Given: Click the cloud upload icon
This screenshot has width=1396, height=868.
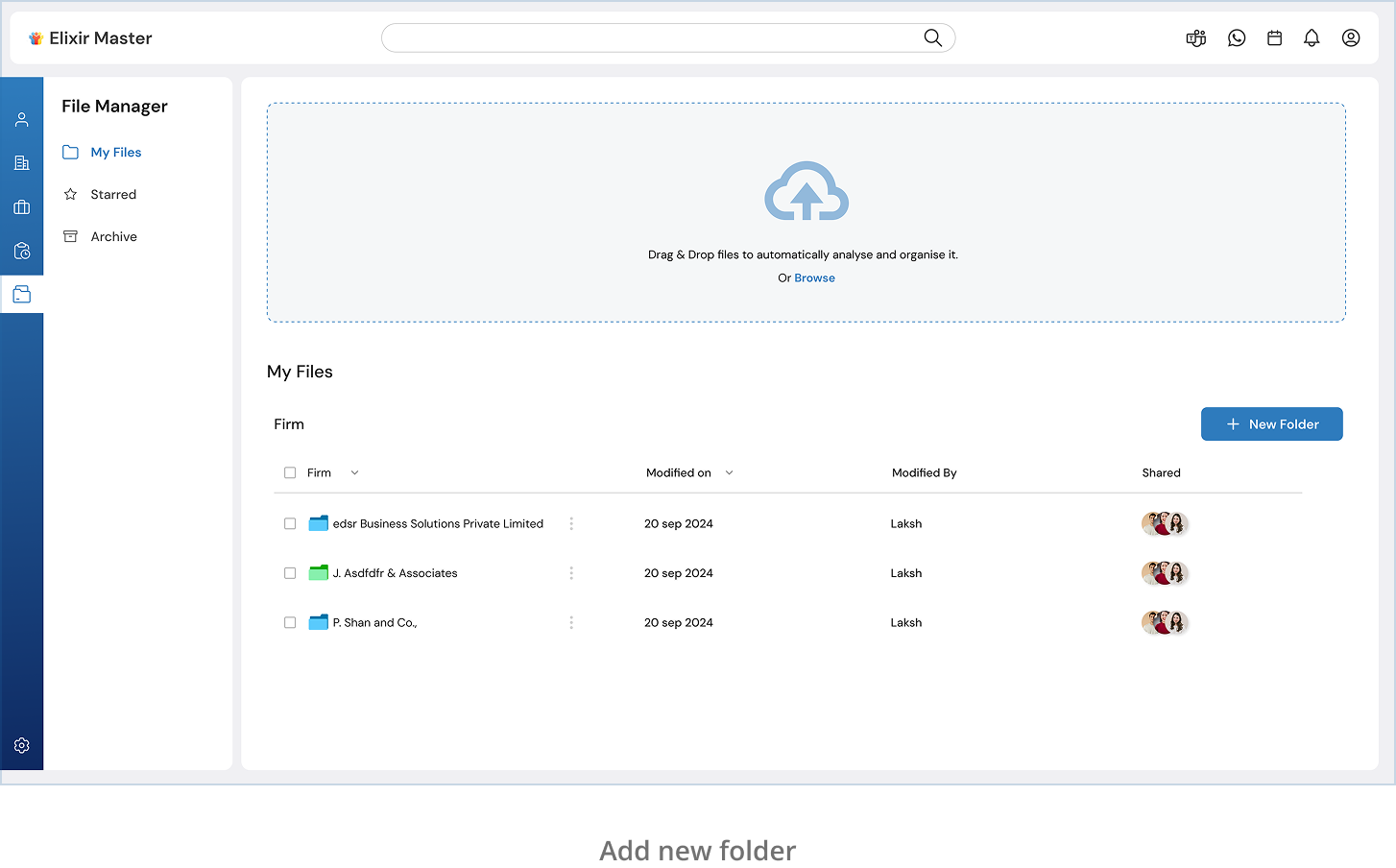Looking at the screenshot, I should click(806, 191).
